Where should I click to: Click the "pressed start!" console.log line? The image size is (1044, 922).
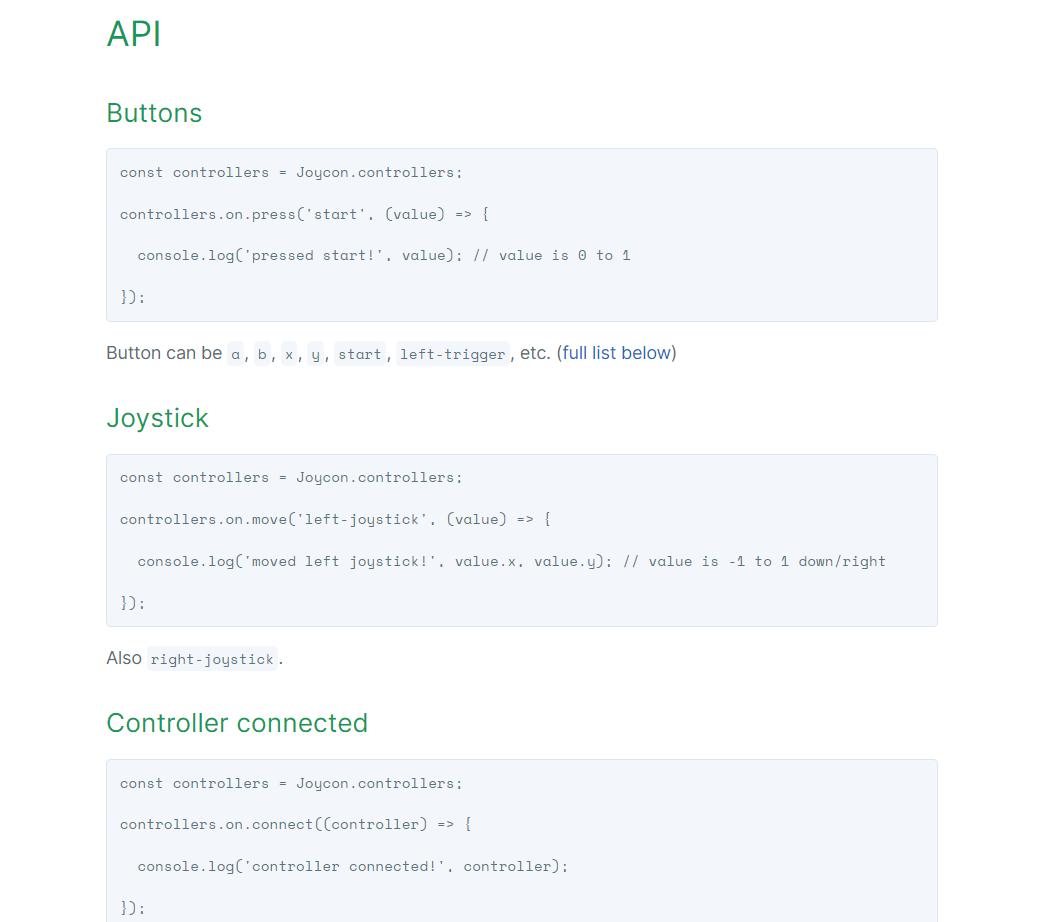[x=292, y=255]
